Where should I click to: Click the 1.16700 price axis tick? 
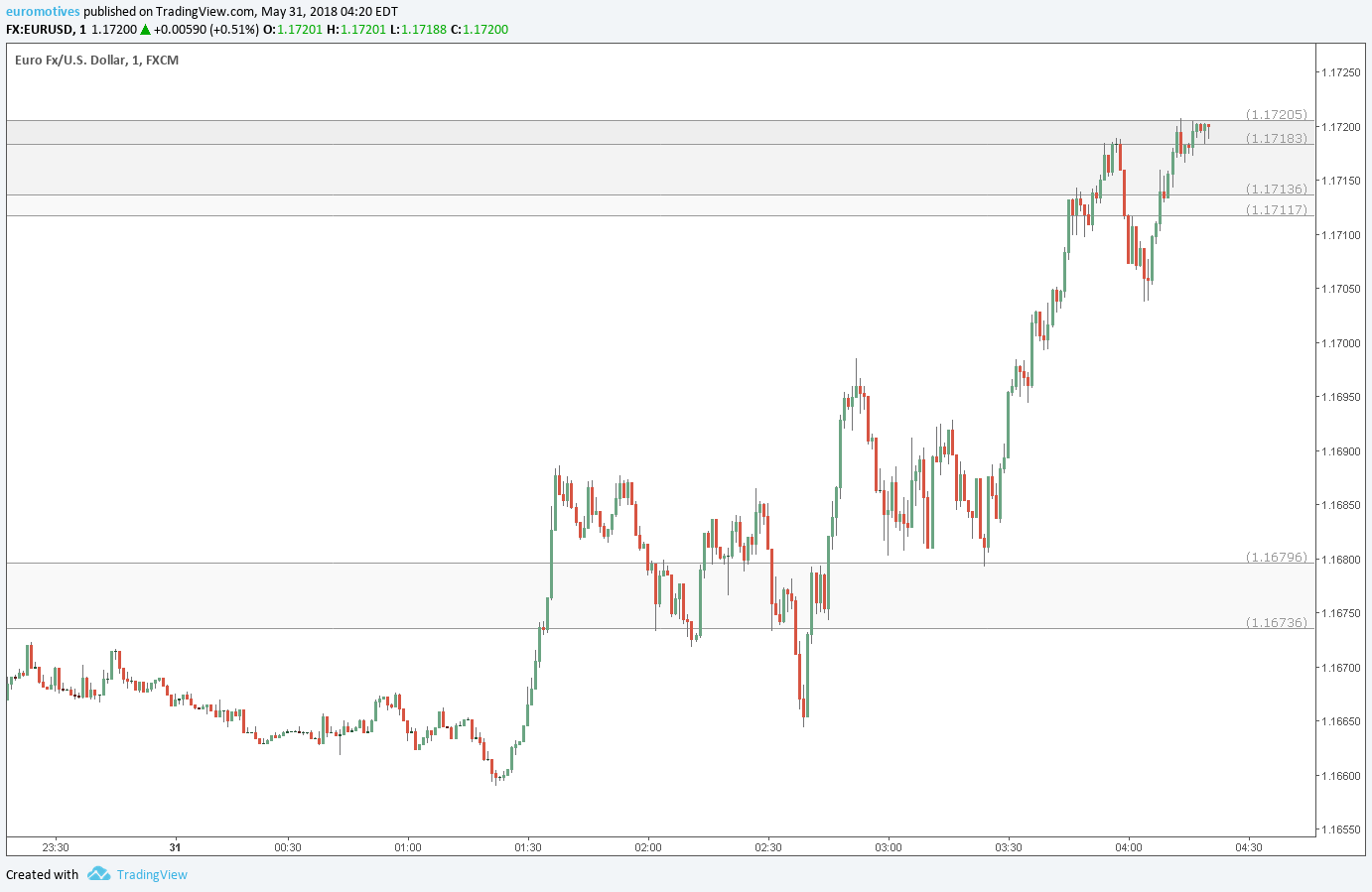point(1339,668)
